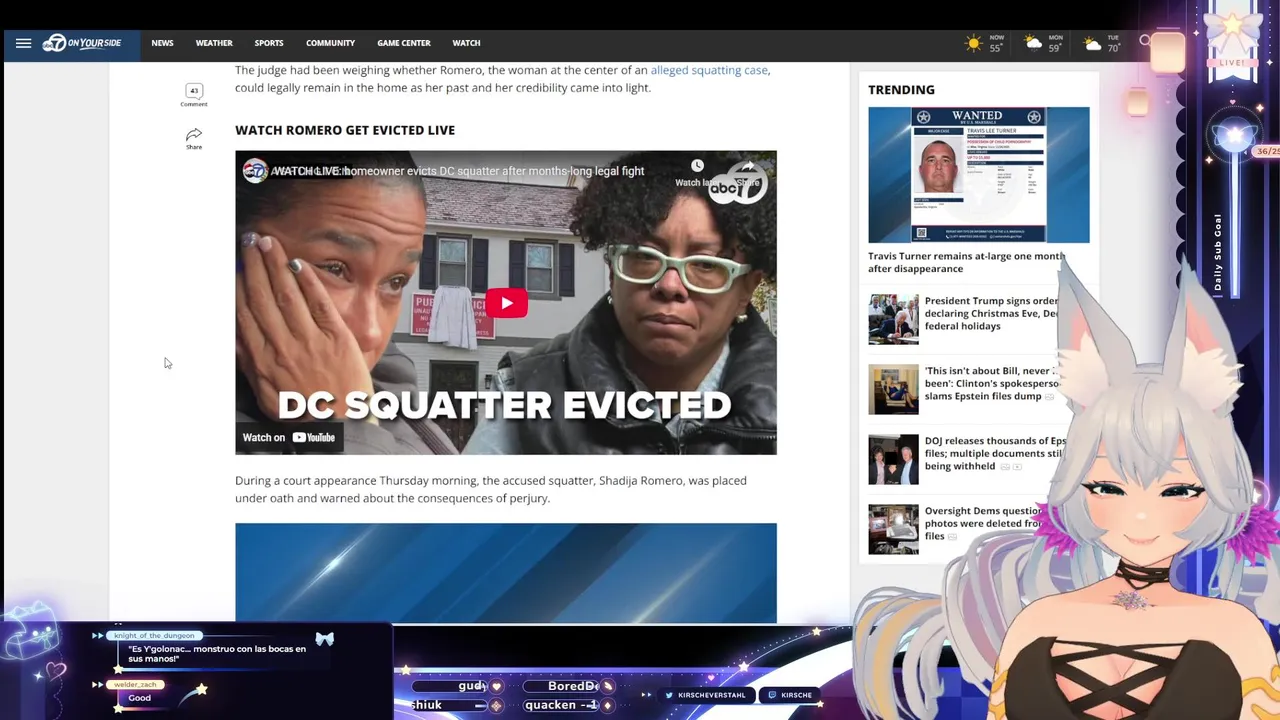1280x720 pixels.
Task: Click the Share arrow inside the video player
Action: pyautogui.click(x=747, y=168)
